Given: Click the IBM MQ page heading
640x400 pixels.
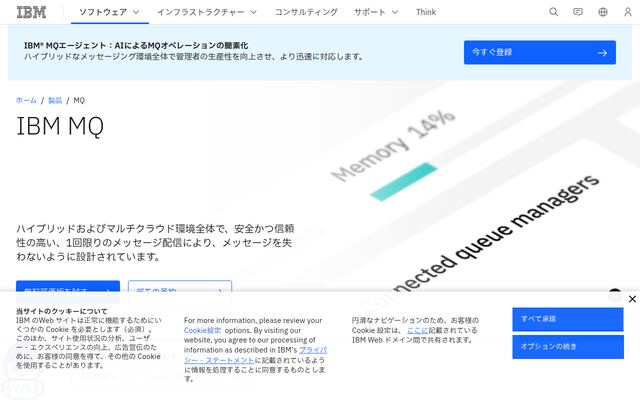Looking at the screenshot, I should [60, 126].
